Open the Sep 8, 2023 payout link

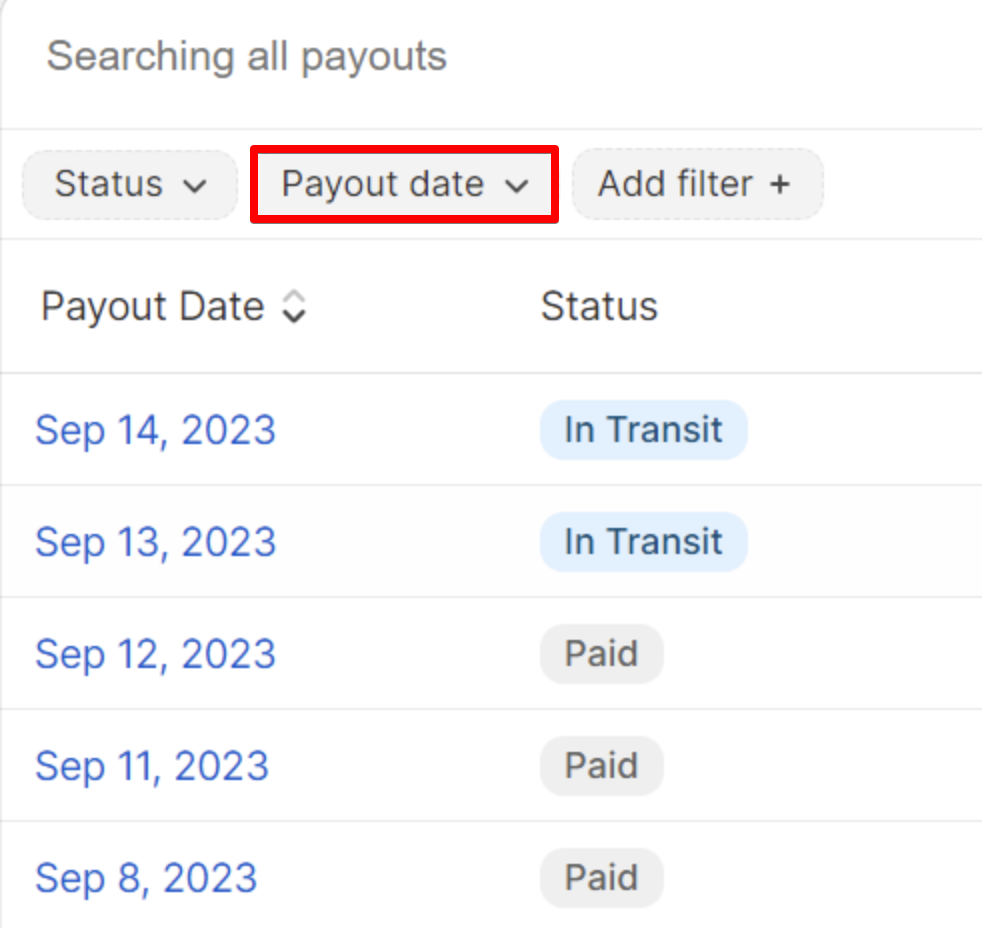click(x=146, y=878)
